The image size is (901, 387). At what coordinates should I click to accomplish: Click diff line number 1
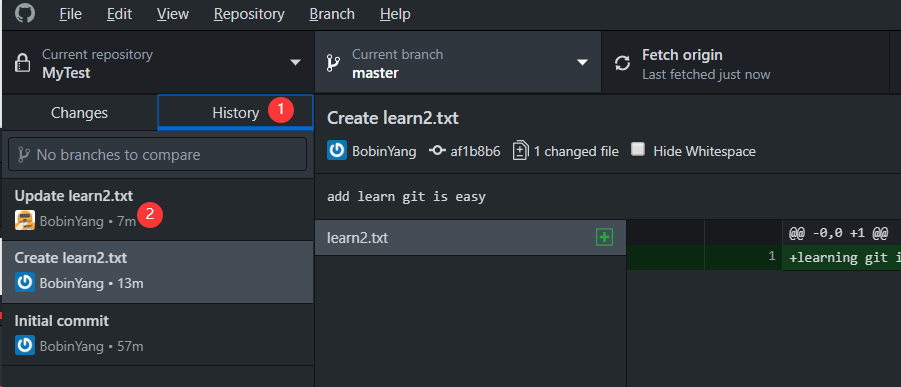pos(773,256)
